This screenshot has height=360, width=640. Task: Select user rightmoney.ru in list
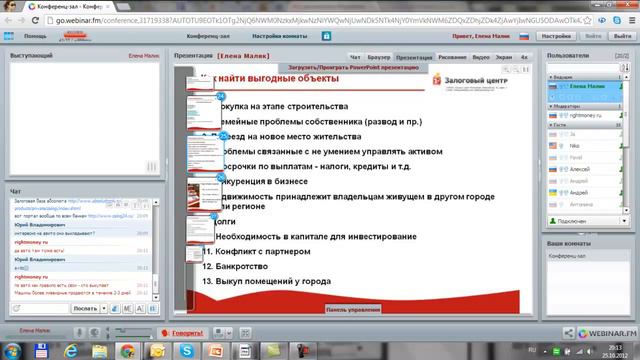click(584, 116)
